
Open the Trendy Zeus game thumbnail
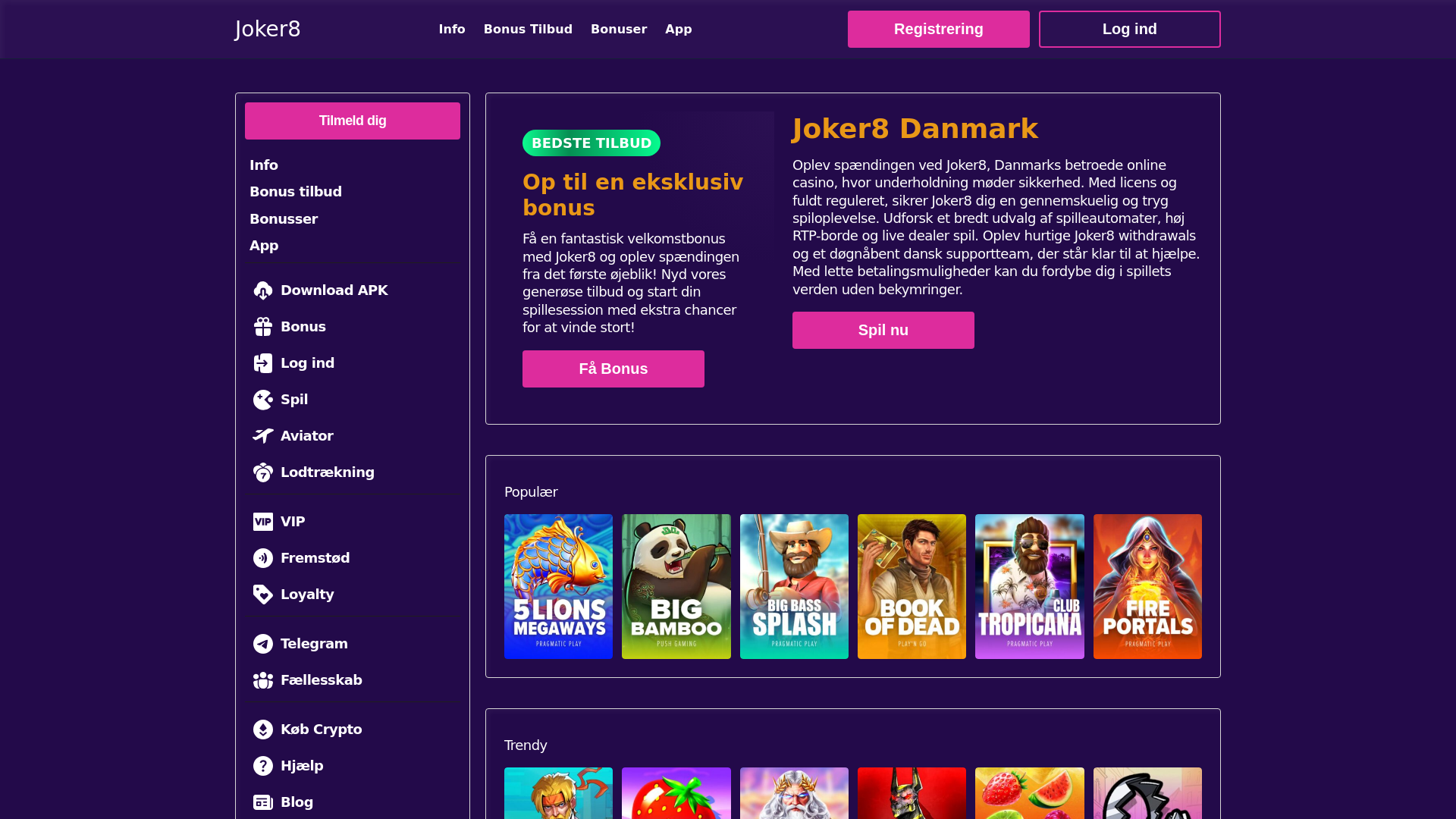pos(794,793)
